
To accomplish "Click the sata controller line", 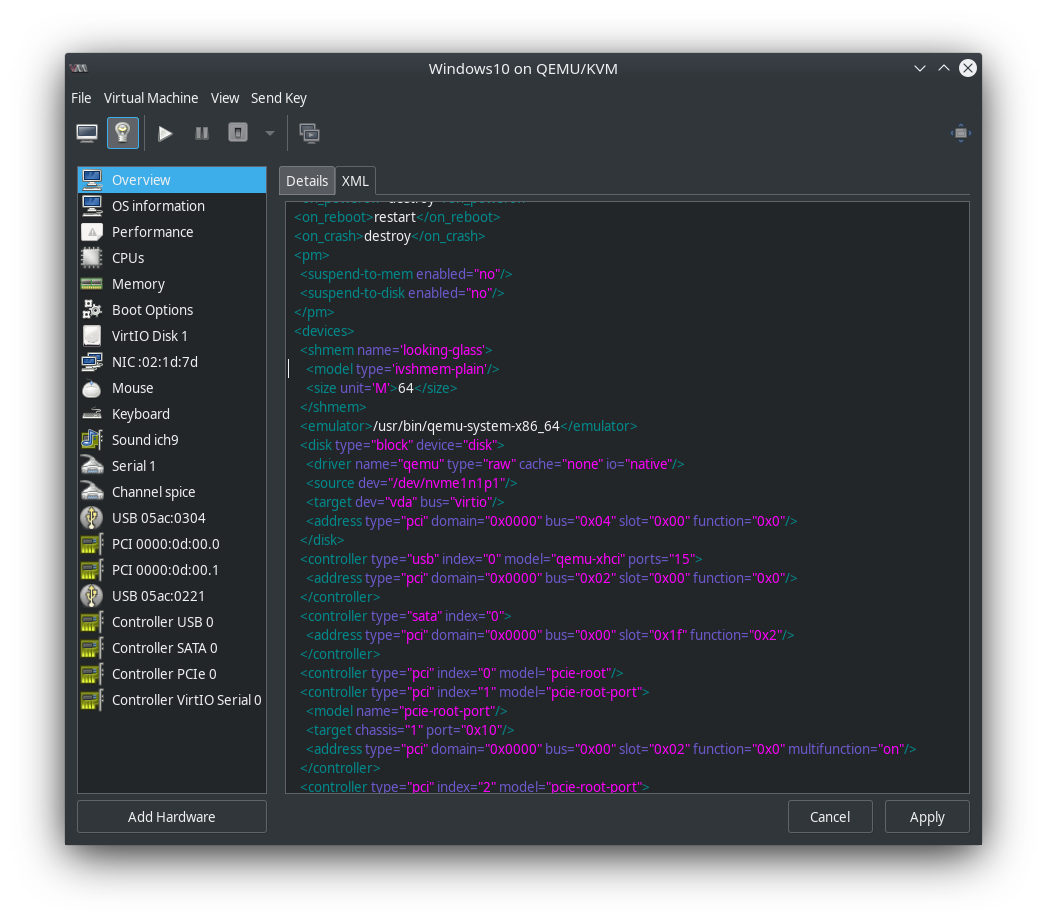I will coord(405,616).
